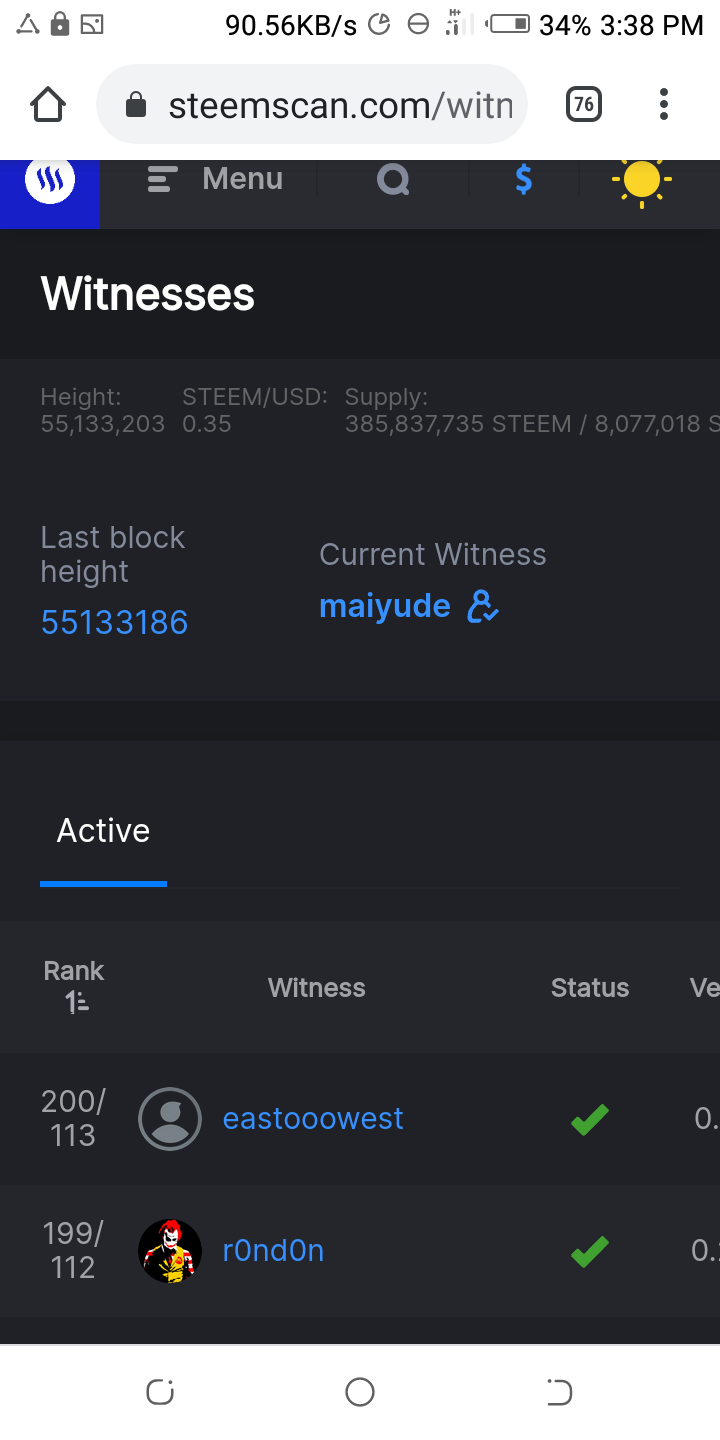Open the Menu hamburger icon
The image size is (720, 1440).
(162, 180)
